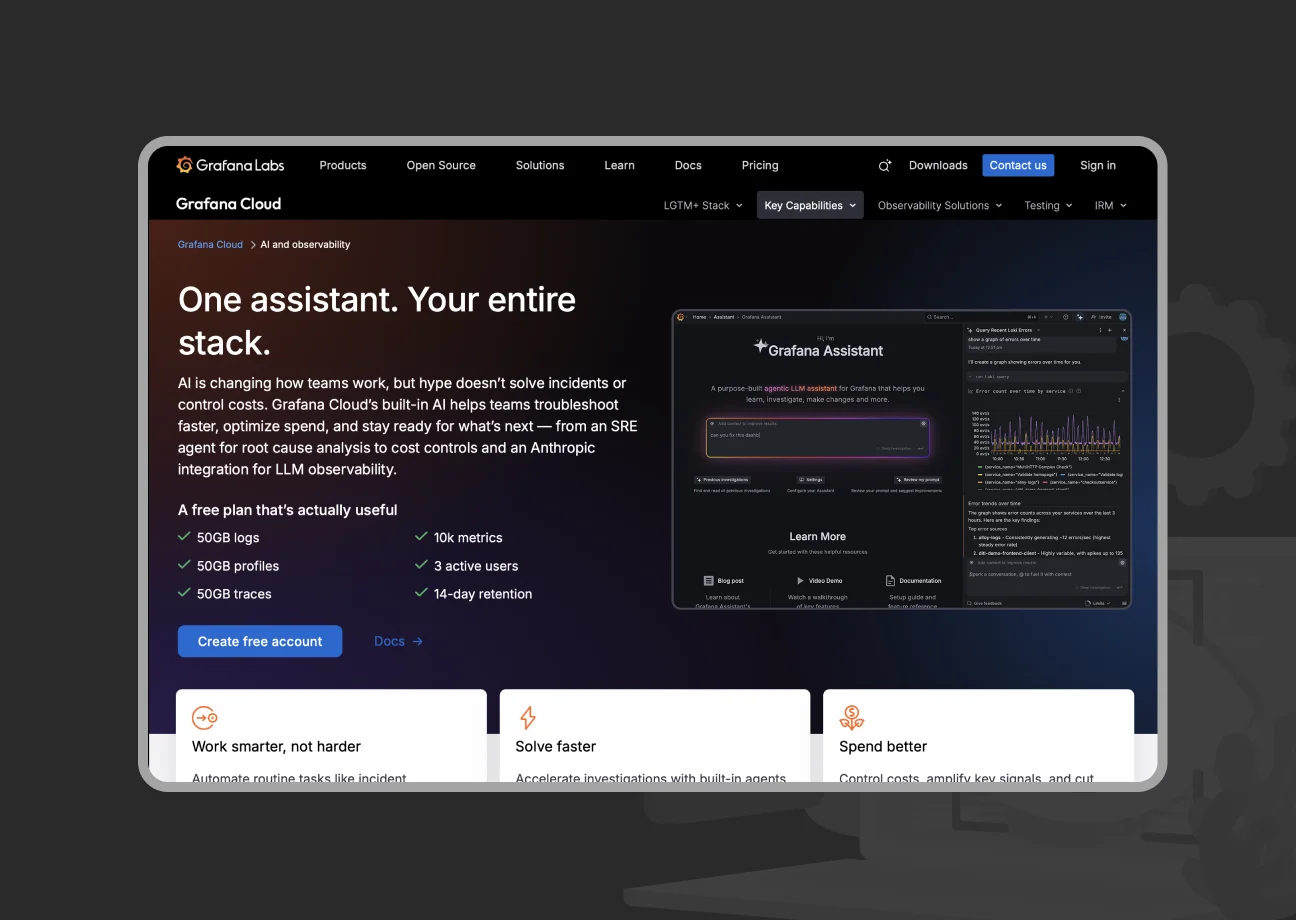The image size is (1296, 920).
Task: Click the Blog post icon in hero screenshot
Action: 708,580
